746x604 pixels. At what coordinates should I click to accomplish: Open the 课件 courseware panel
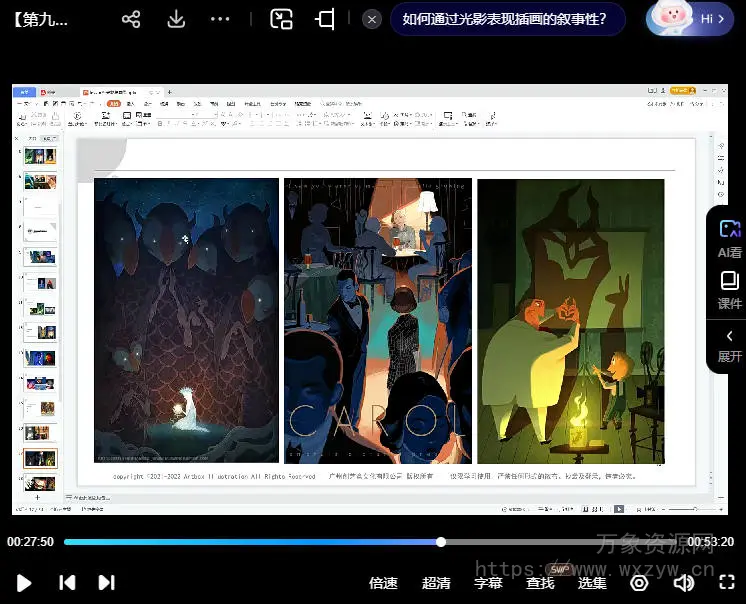729,291
